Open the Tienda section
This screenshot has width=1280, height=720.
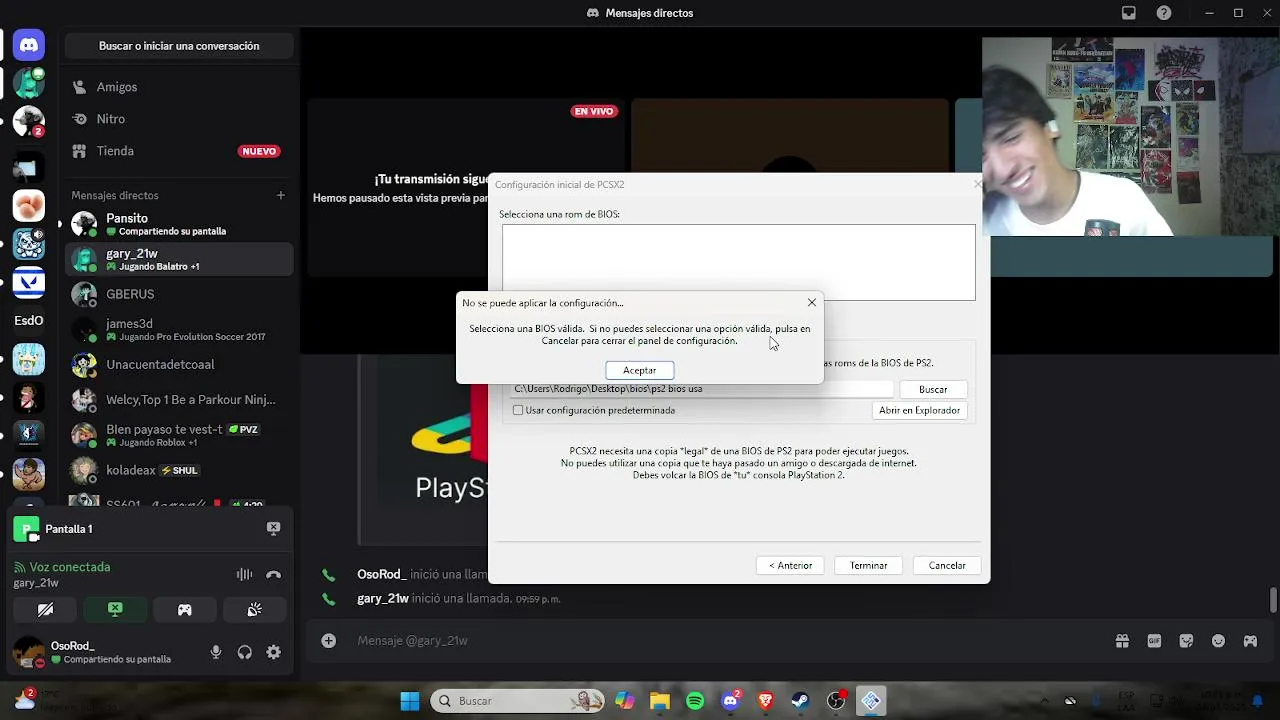point(179,151)
